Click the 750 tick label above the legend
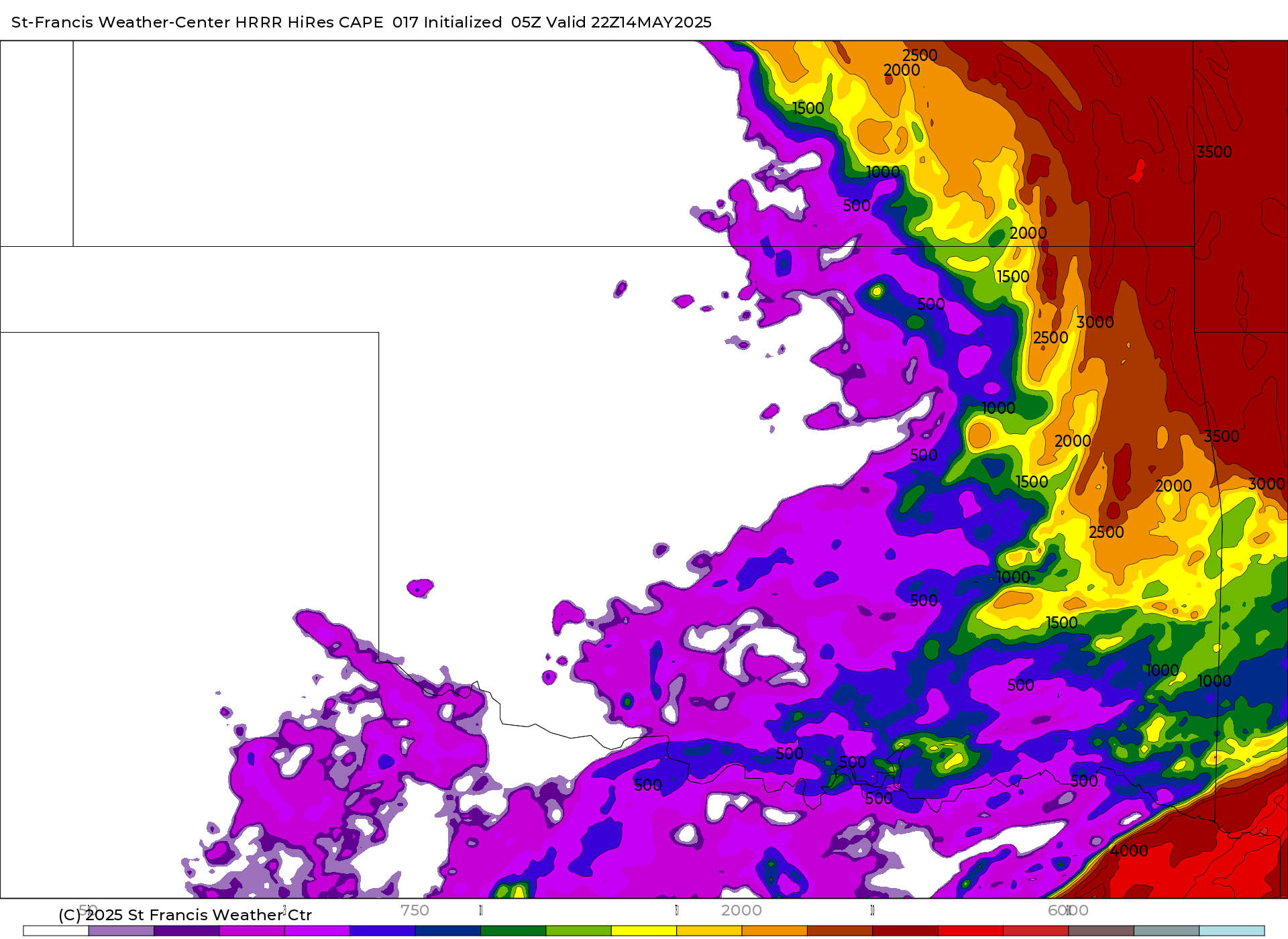Screen dimensions: 1288x939 click(x=415, y=910)
